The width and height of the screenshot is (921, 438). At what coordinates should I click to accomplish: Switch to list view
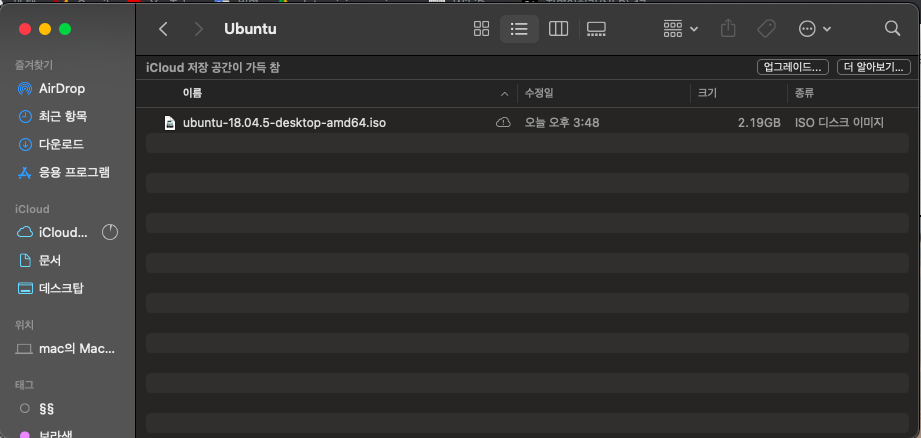(x=519, y=29)
